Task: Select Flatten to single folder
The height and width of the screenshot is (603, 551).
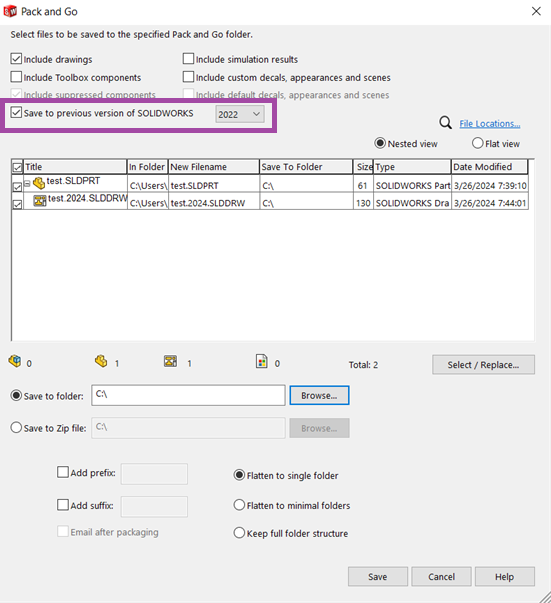Action: [239, 475]
